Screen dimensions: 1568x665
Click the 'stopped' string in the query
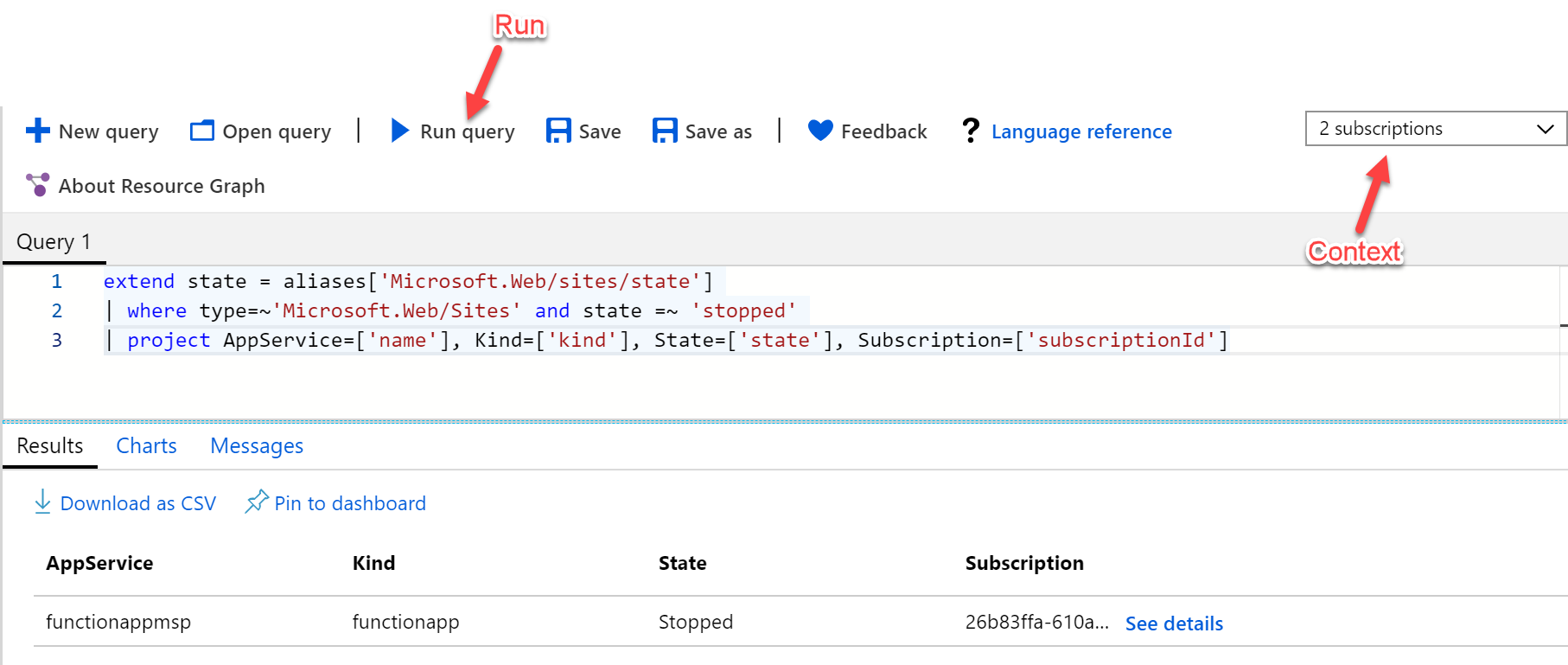(x=743, y=310)
